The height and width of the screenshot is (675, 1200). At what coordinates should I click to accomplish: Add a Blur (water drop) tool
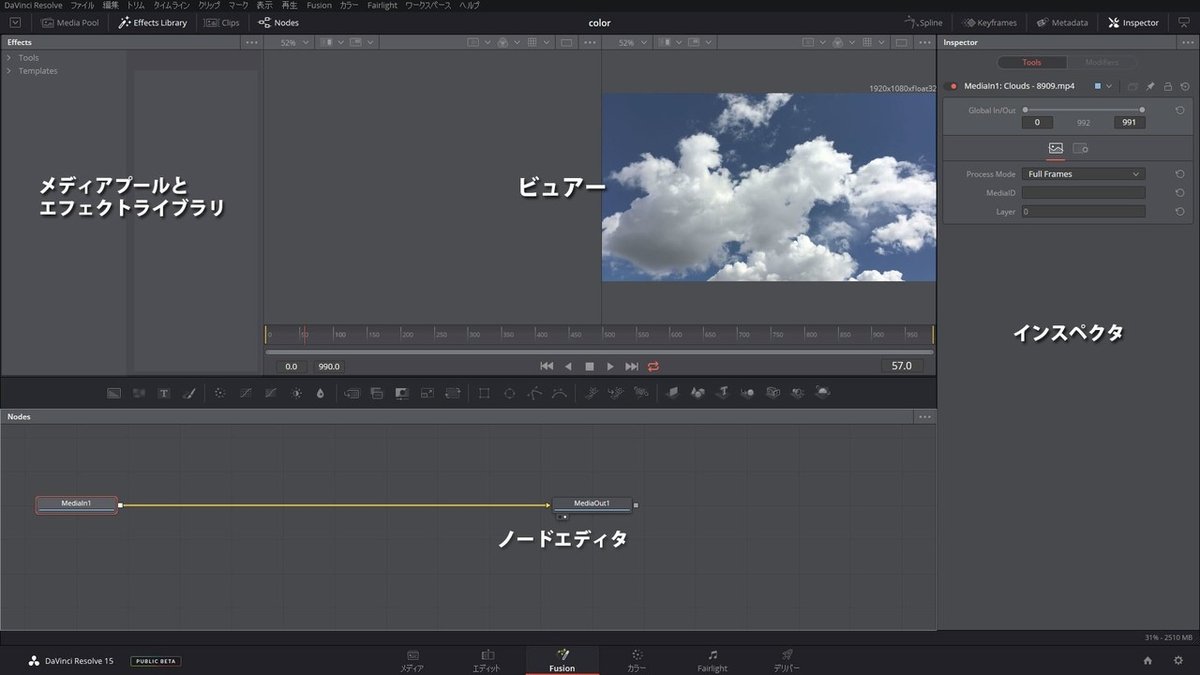click(320, 393)
